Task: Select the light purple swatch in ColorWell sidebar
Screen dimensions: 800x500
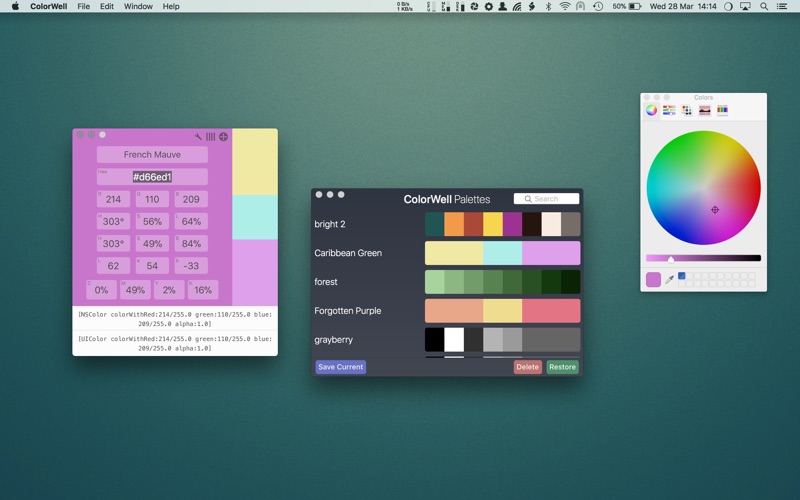Action: coord(255,272)
